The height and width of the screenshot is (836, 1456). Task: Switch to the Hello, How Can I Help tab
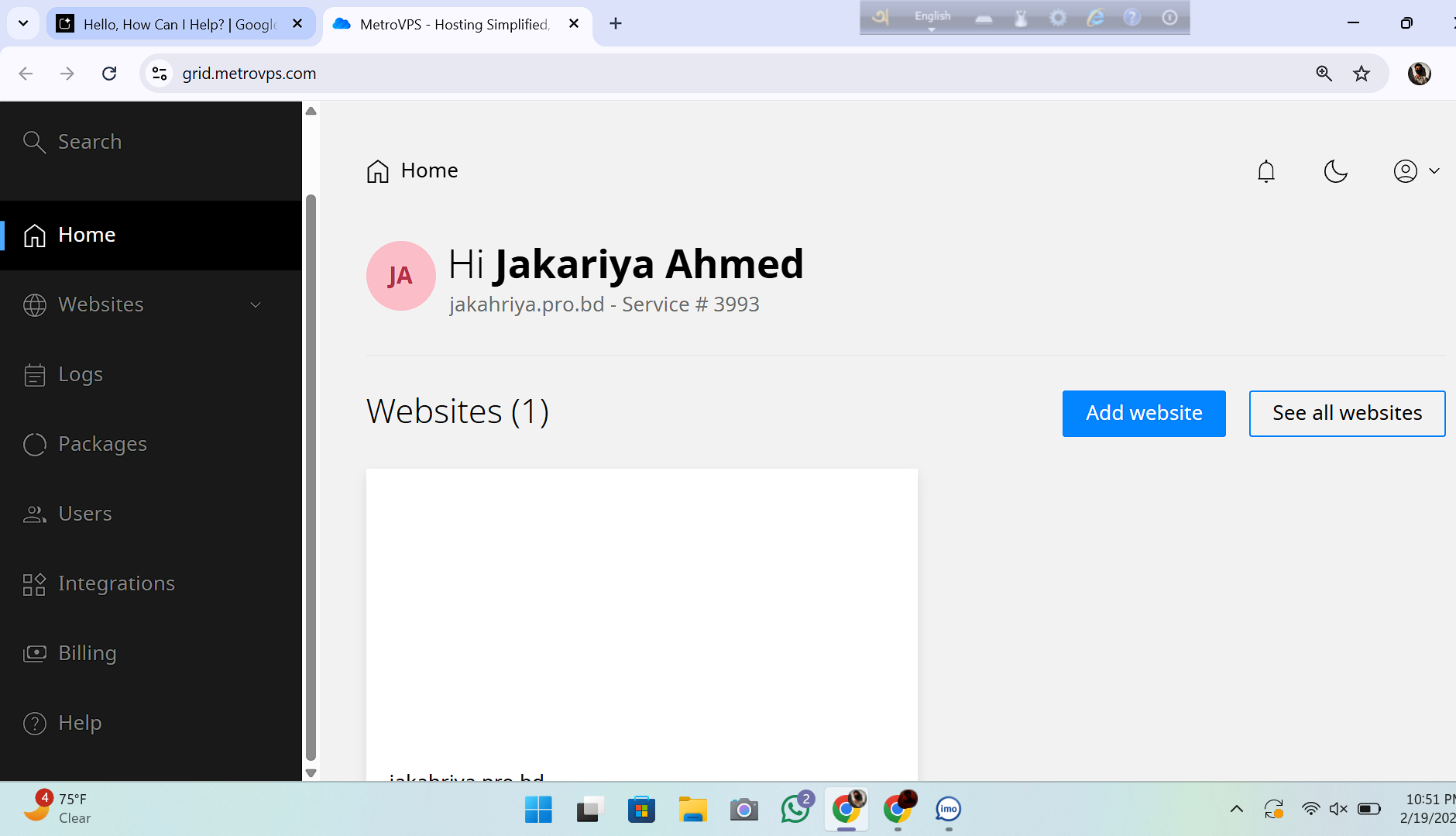point(180,24)
